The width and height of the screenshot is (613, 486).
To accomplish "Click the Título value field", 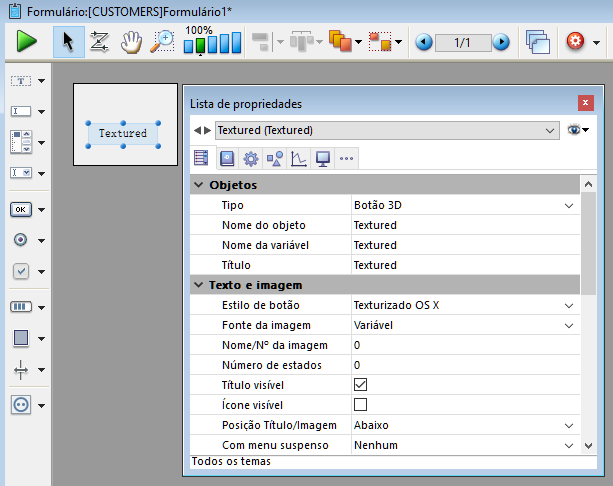I will (x=460, y=265).
